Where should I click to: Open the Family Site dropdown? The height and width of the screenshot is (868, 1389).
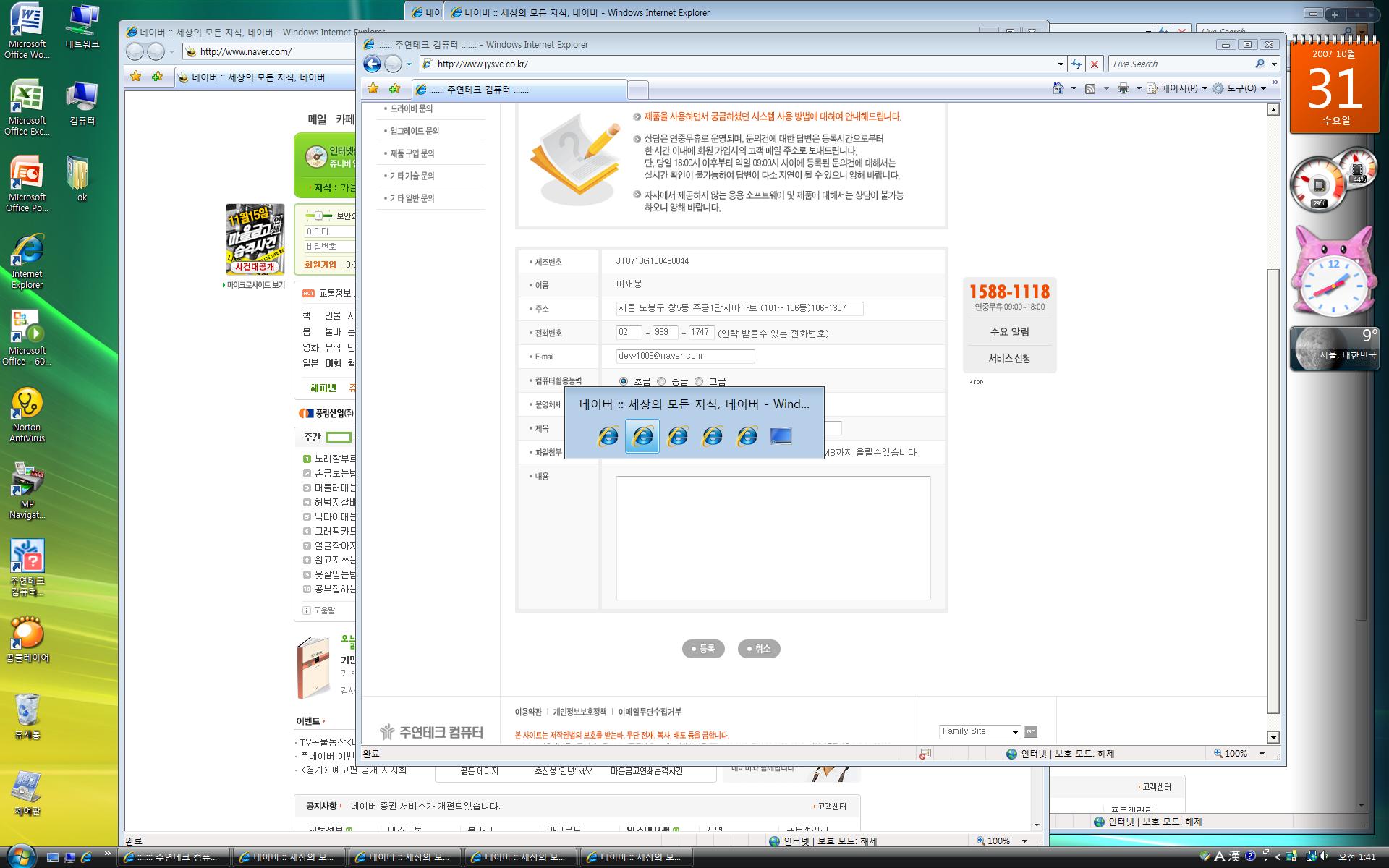point(980,731)
